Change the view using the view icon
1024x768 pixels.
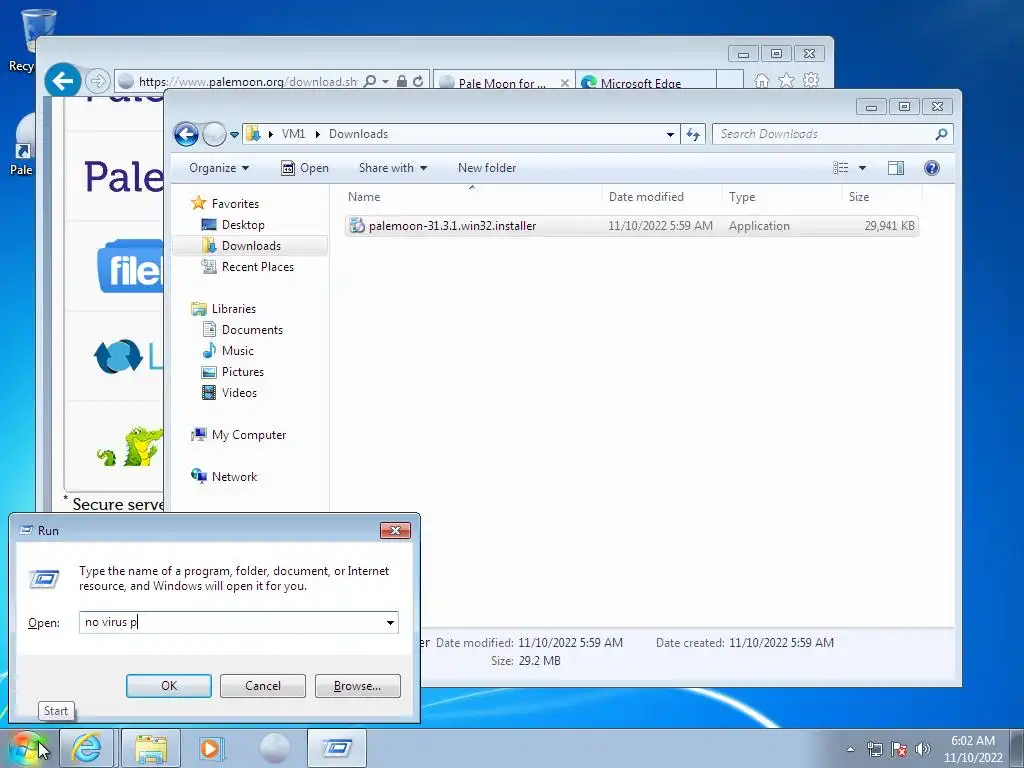pyautogui.click(x=840, y=168)
